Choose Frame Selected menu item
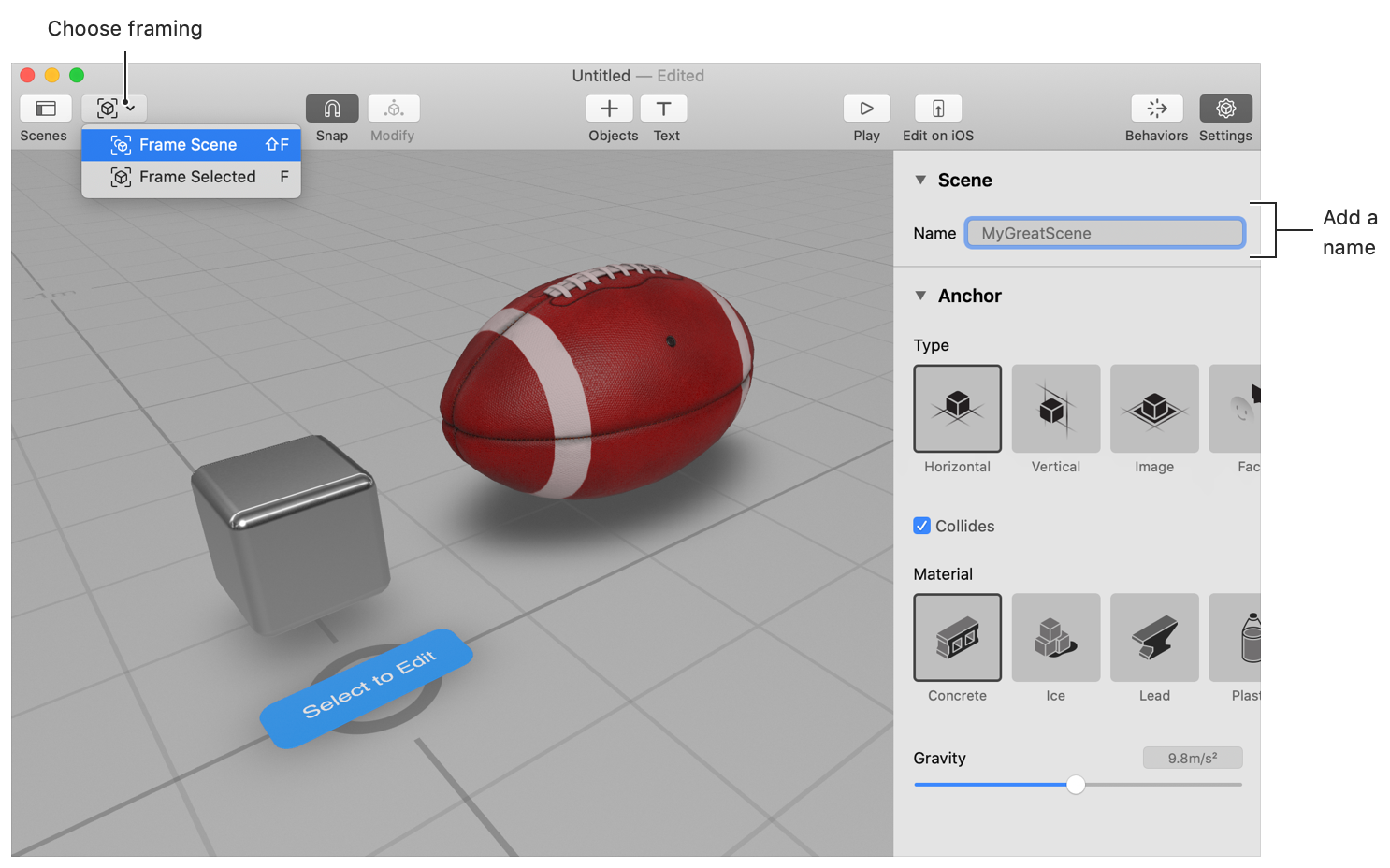The height and width of the screenshot is (868, 1390). click(x=191, y=177)
